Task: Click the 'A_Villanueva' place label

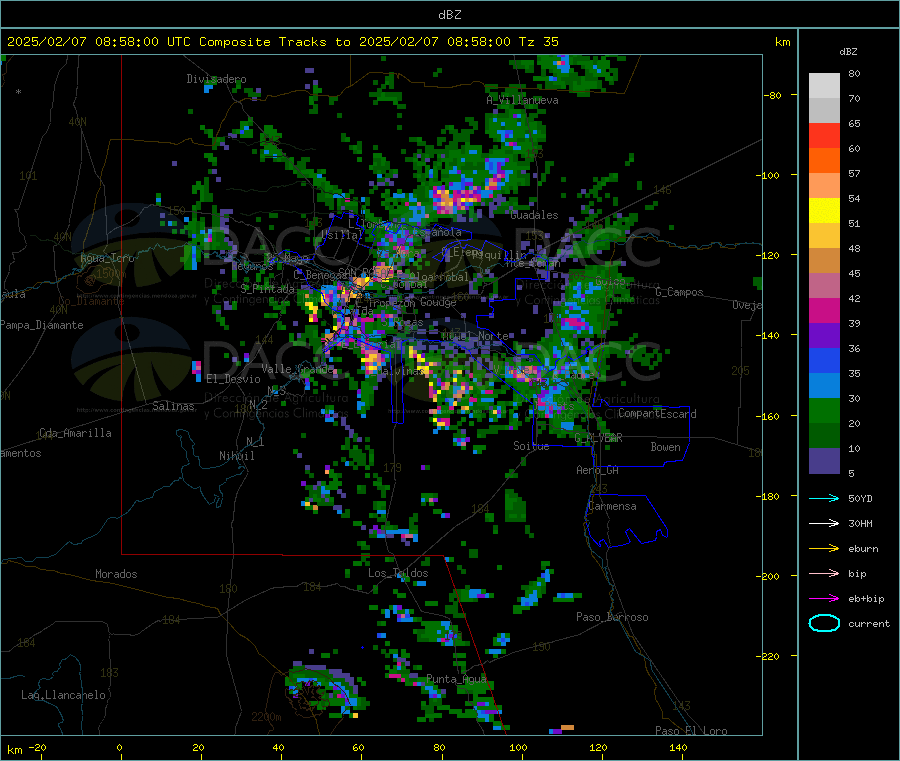Action: point(522,100)
